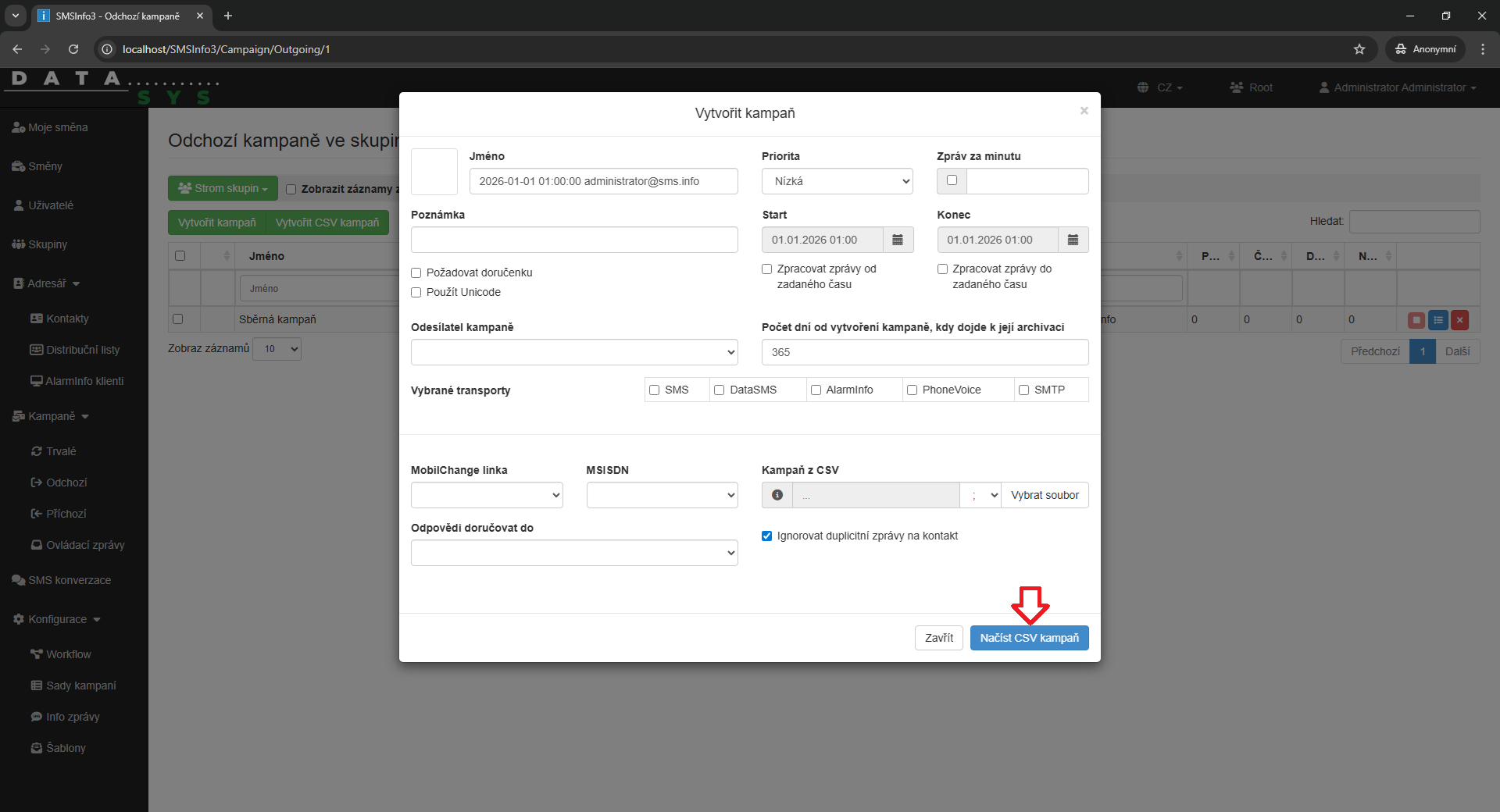The width and height of the screenshot is (1500, 812).
Task: Open the MSISDN dropdown
Action: [662, 495]
